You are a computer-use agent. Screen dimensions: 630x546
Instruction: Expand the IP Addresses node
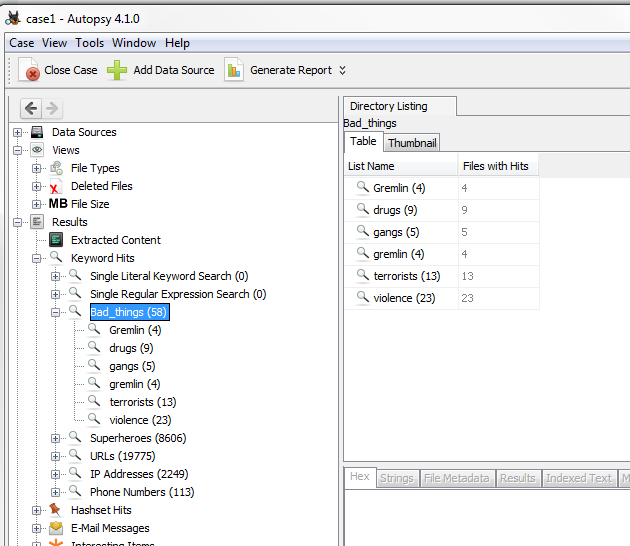click(x=56, y=474)
